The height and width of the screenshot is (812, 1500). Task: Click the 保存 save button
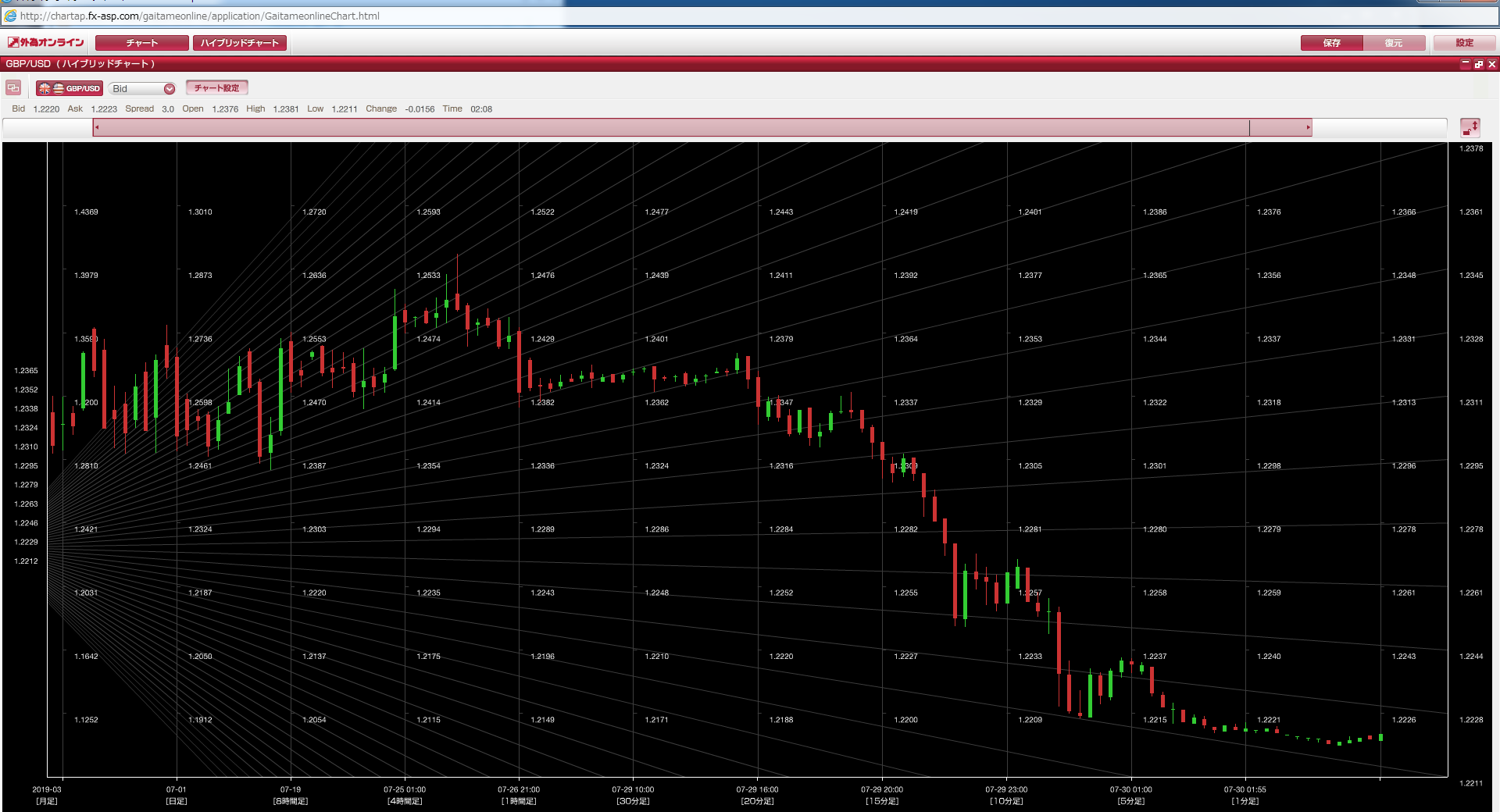coord(1331,43)
